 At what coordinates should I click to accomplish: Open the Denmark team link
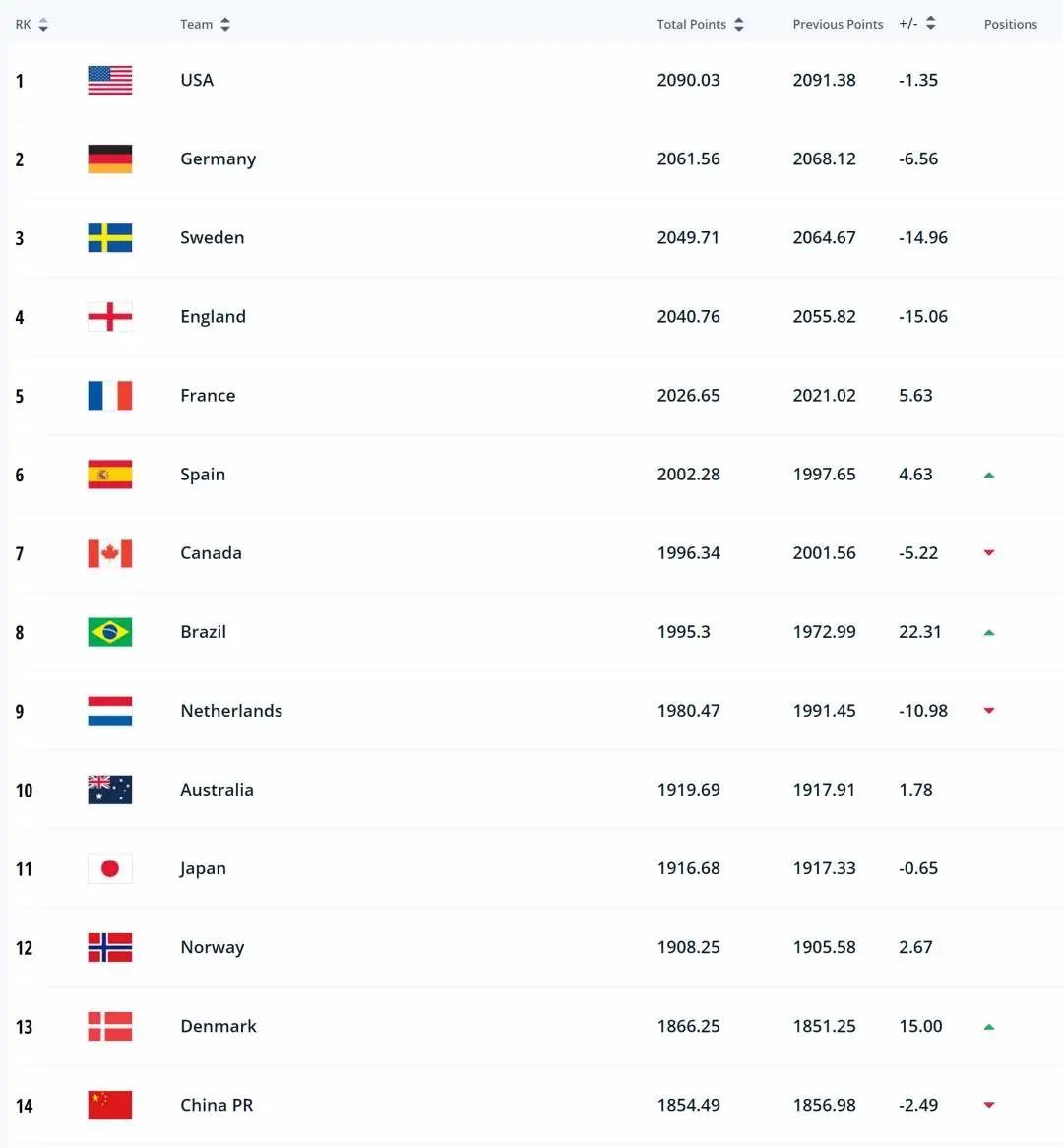point(219,1026)
